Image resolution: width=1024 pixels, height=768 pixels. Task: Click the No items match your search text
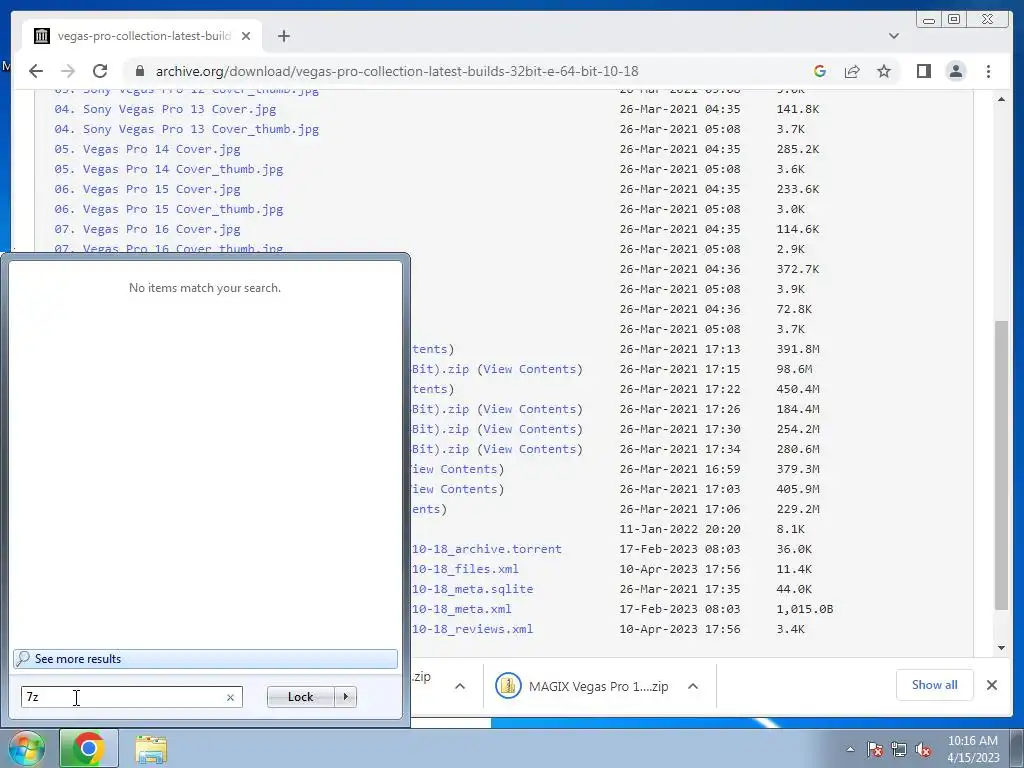click(x=205, y=288)
